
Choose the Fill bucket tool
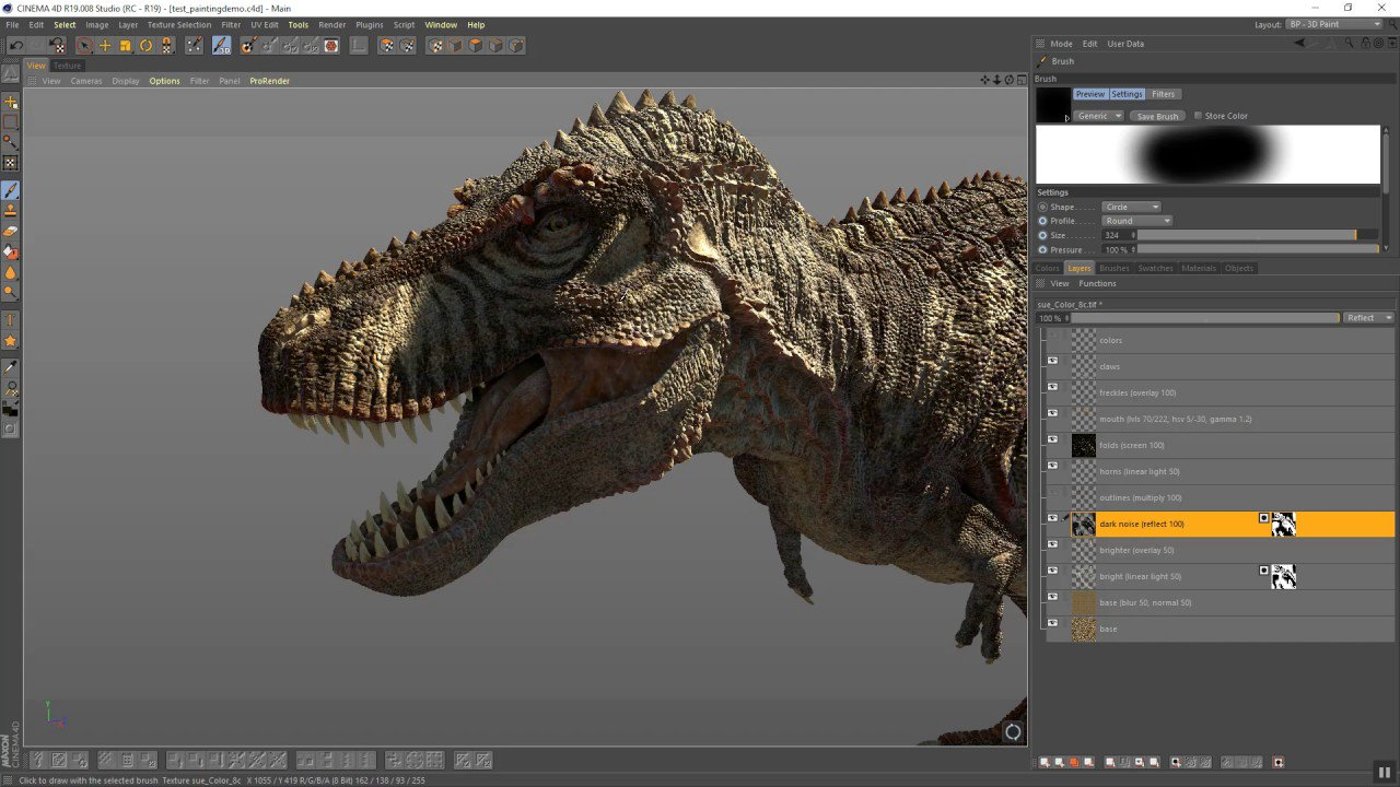pos(11,252)
